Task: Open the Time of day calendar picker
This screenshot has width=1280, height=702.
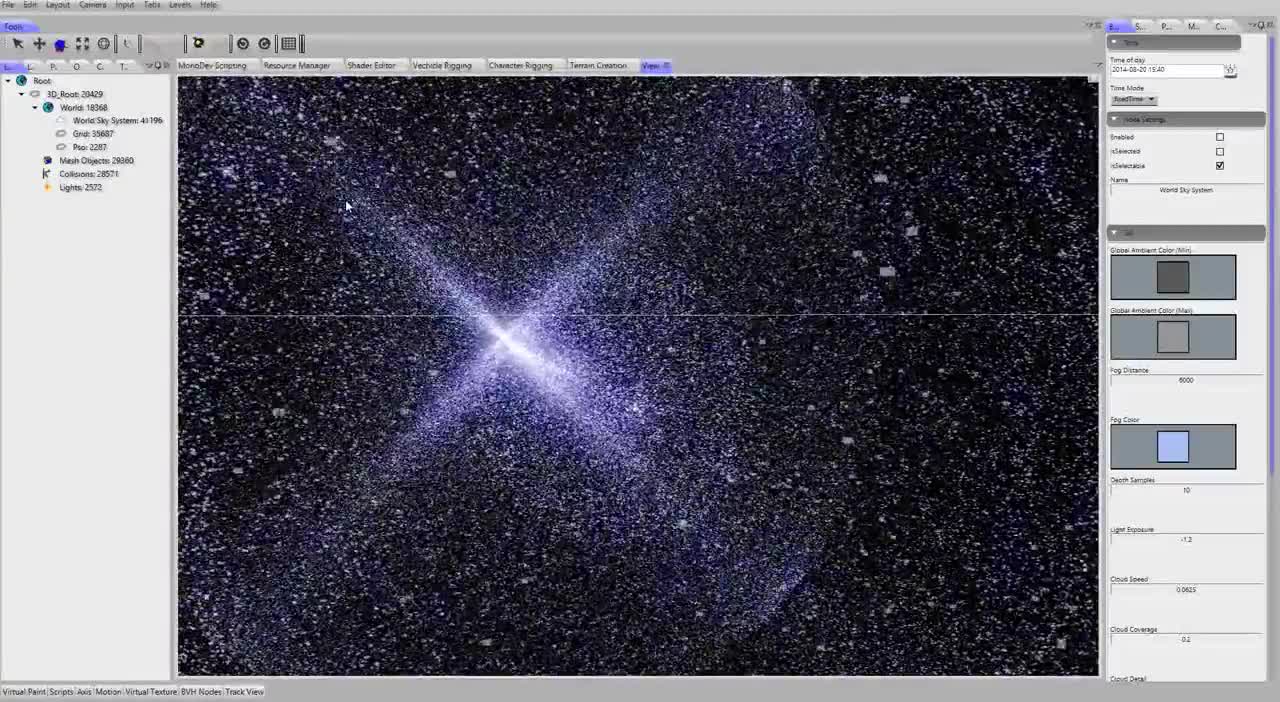Action: click(1230, 70)
